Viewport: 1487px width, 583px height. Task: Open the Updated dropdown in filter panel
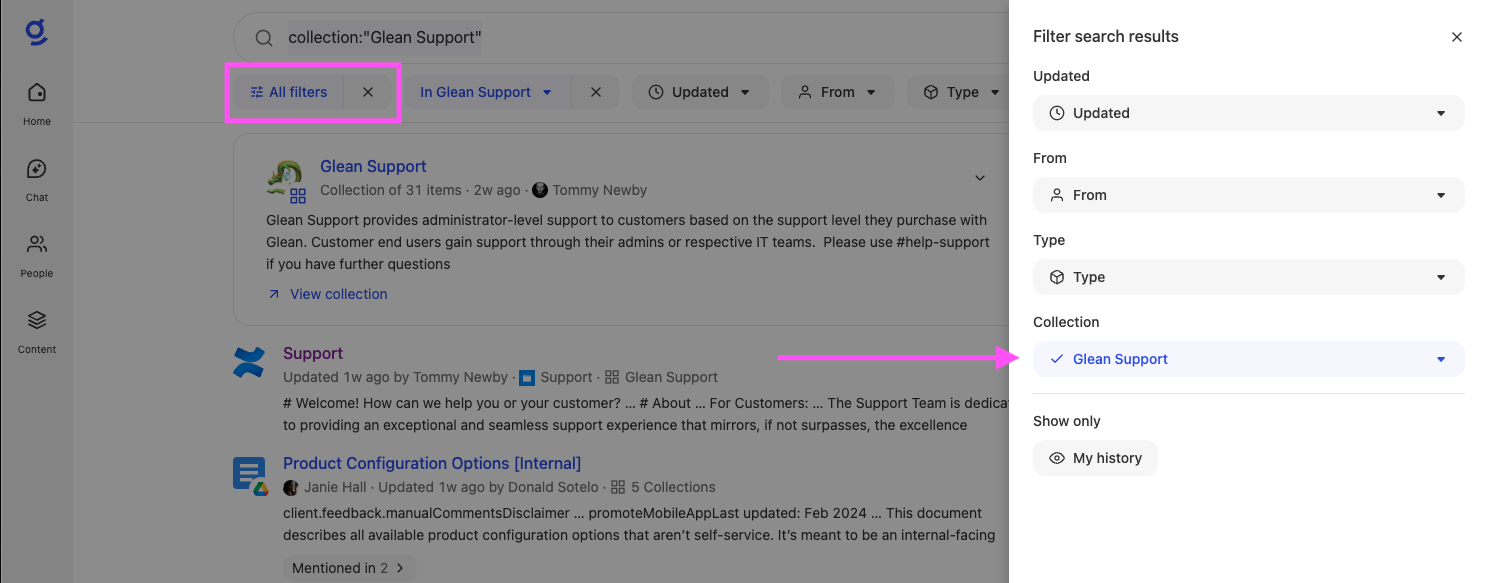1248,113
